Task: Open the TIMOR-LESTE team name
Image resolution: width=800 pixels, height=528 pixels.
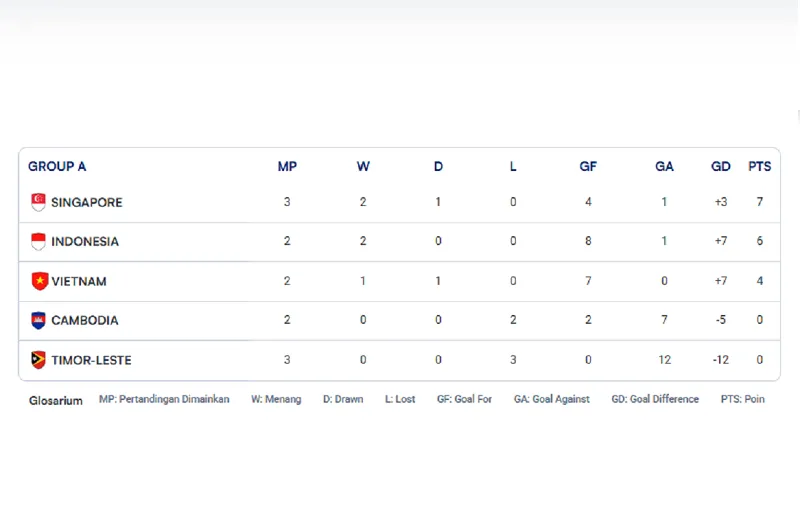Action: (x=91, y=360)
